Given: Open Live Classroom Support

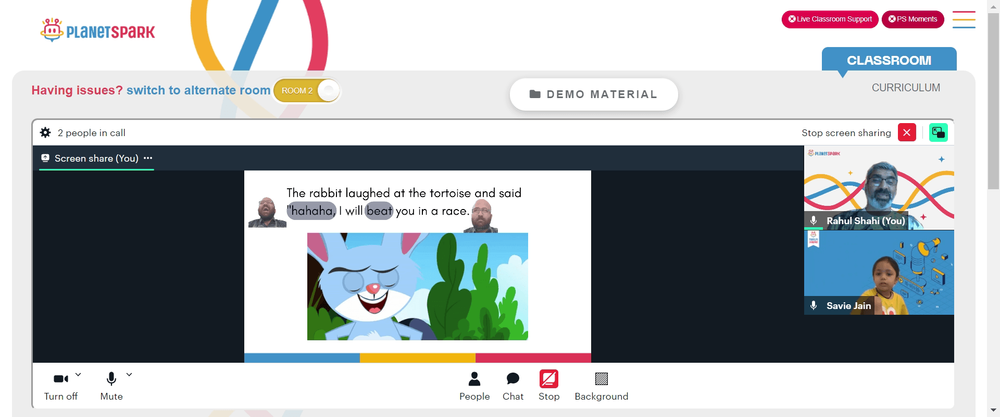Looking at the screenshot, I should [x=830, y=19].
